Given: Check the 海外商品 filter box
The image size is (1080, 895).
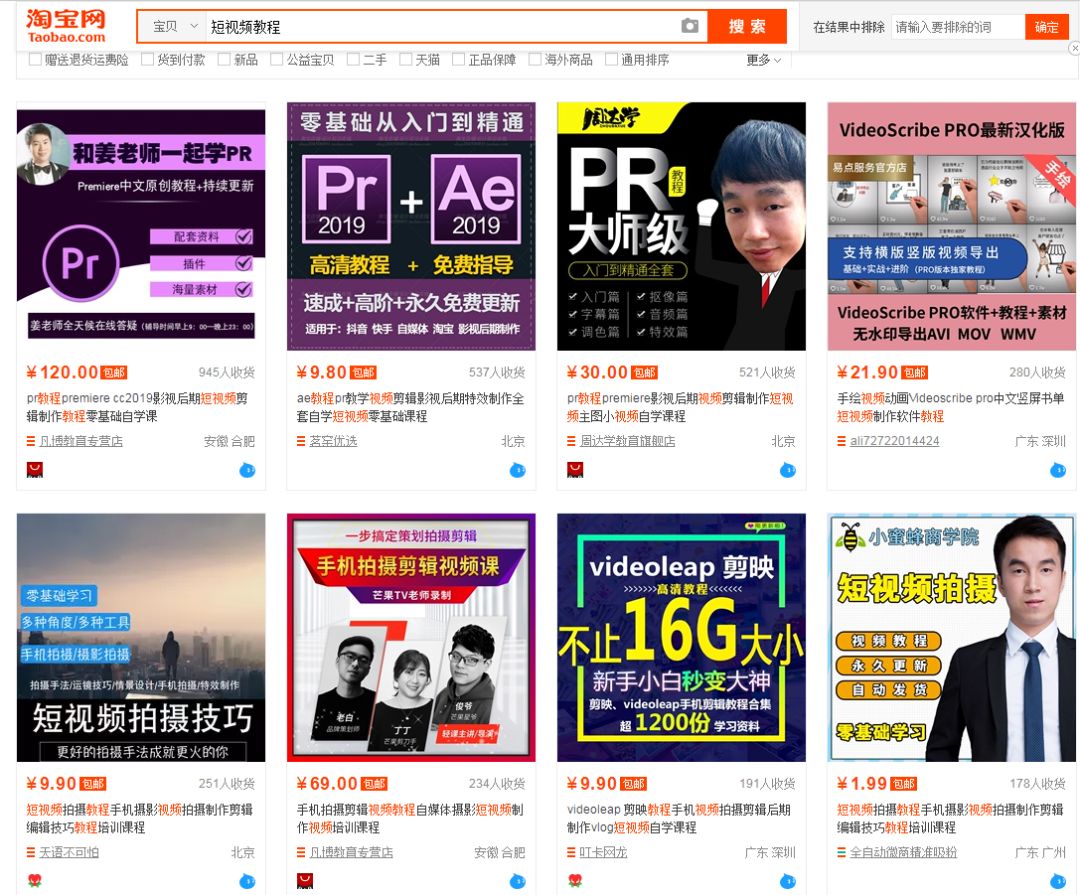Looking at the screenshot, I should pos(534,60).
